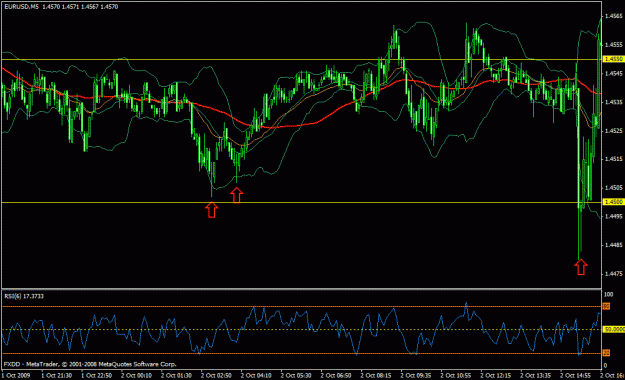Click the 2 Oct 00:10 time label
Viewport: 625px width, 380px height.
[x=136, y=375]
